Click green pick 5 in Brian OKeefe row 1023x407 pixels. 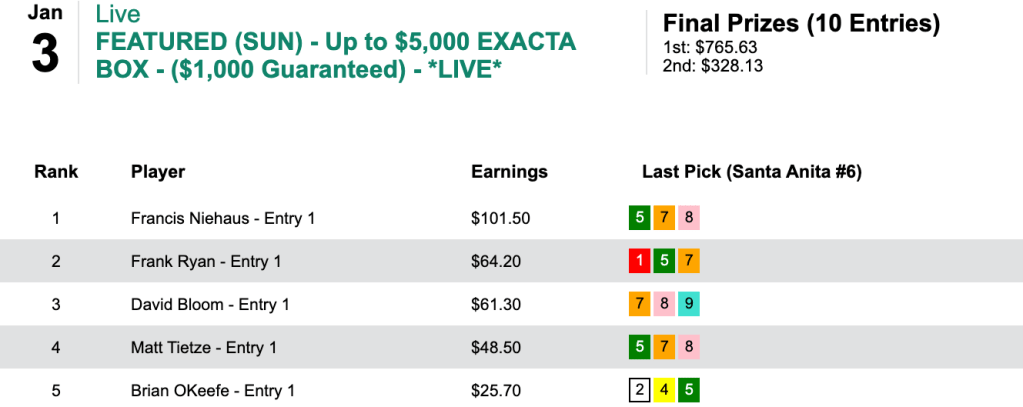pyautogui.click(x=688, y=391)
